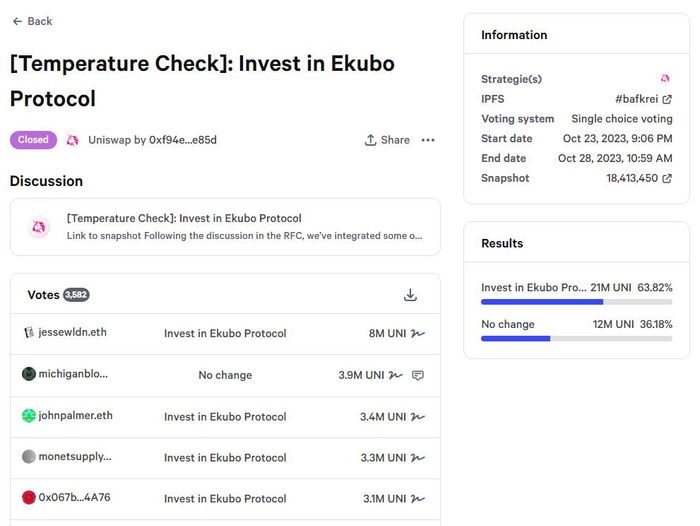Open michiganblo... vote comment icon
Screen dimensions: 700x526
click(418, 375)
